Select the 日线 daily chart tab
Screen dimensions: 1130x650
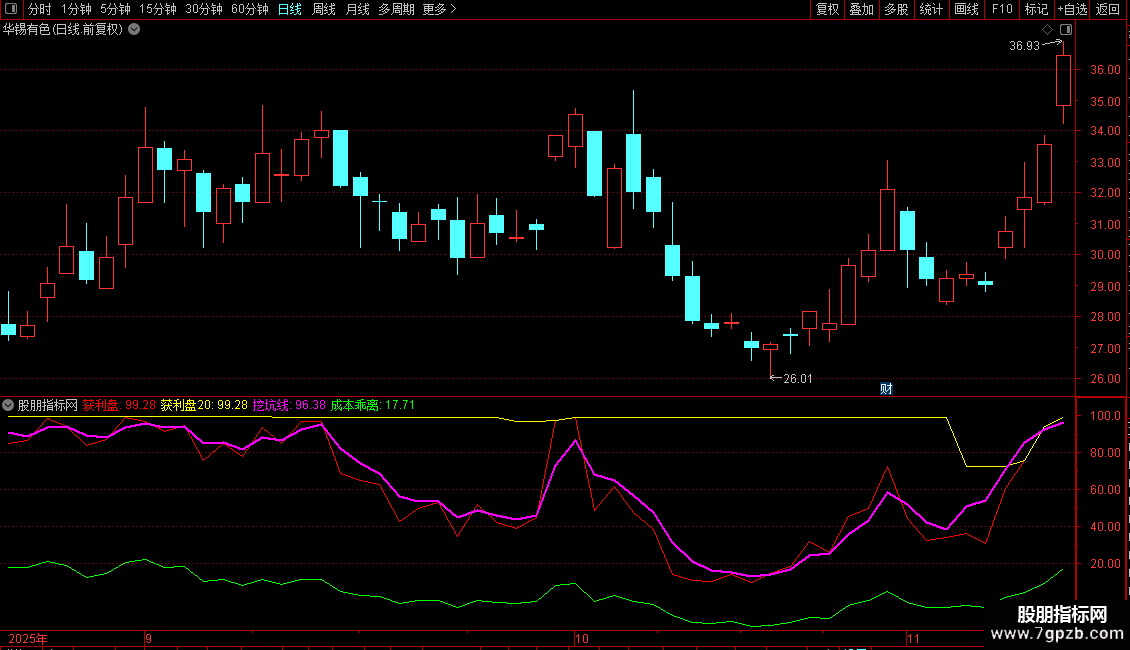click(290, 9)
